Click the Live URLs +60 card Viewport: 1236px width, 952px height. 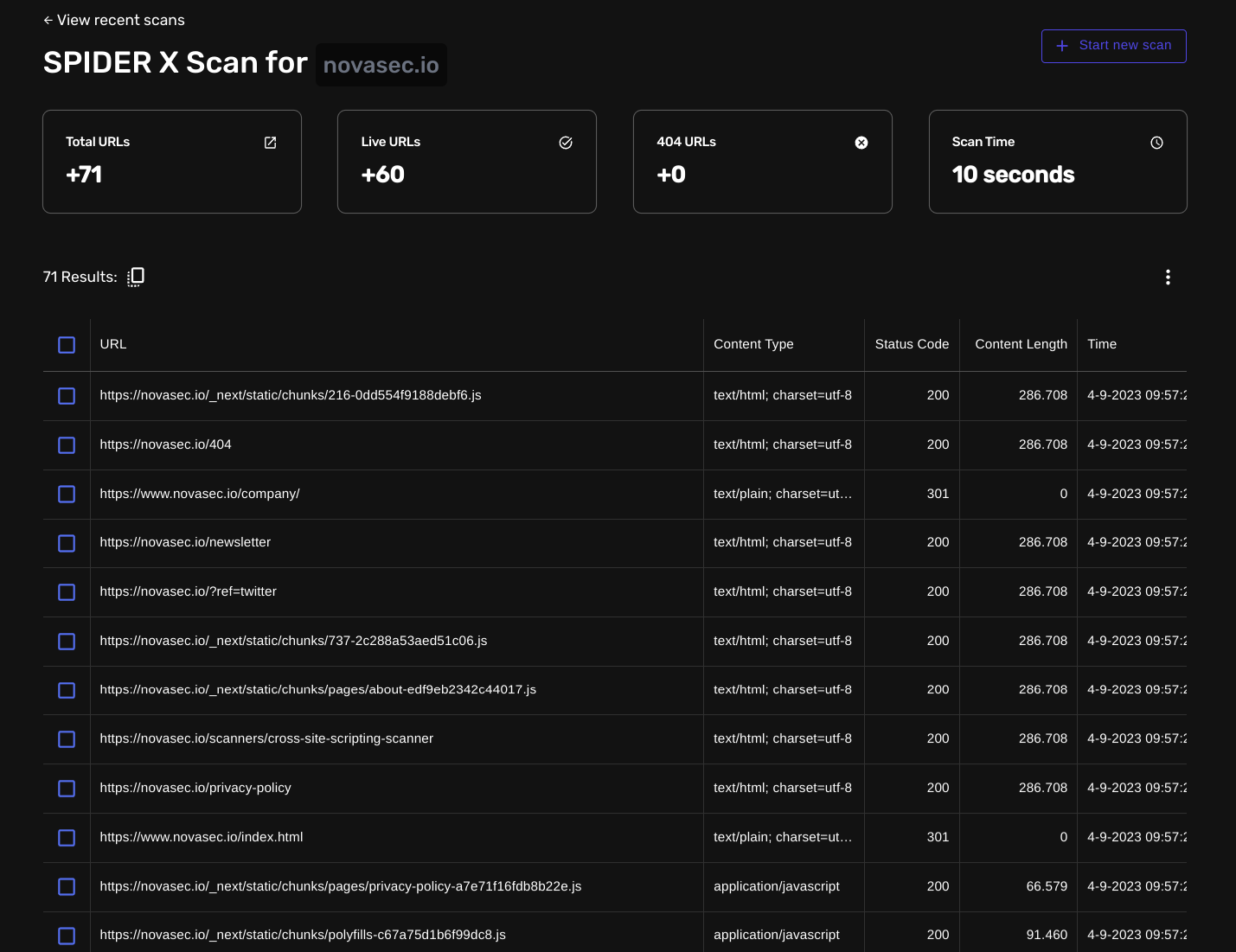(x=467, y=162)
